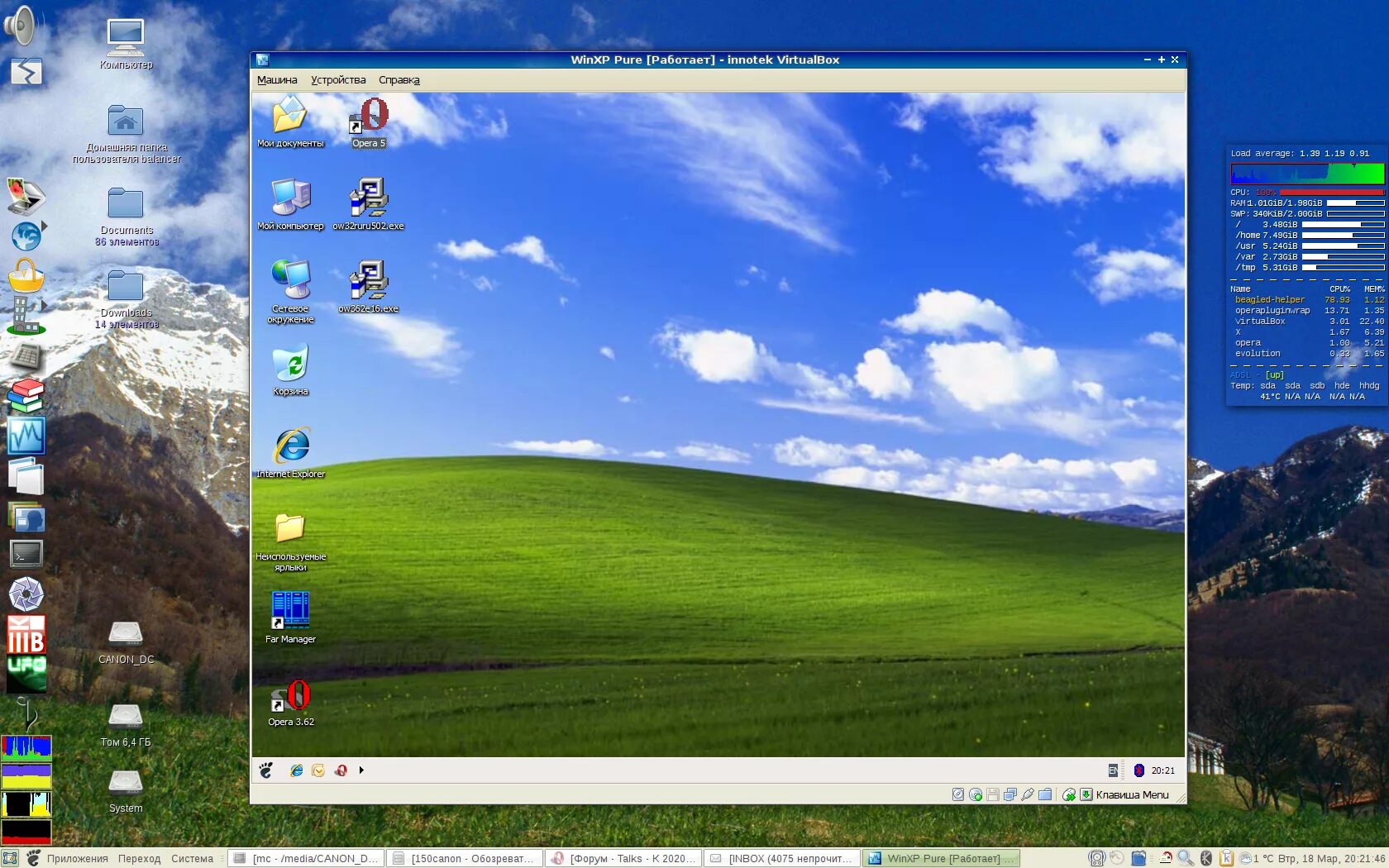Click the volume speaker icon in side panel
Screen dimensions: 1389x868
click(20, 25)
